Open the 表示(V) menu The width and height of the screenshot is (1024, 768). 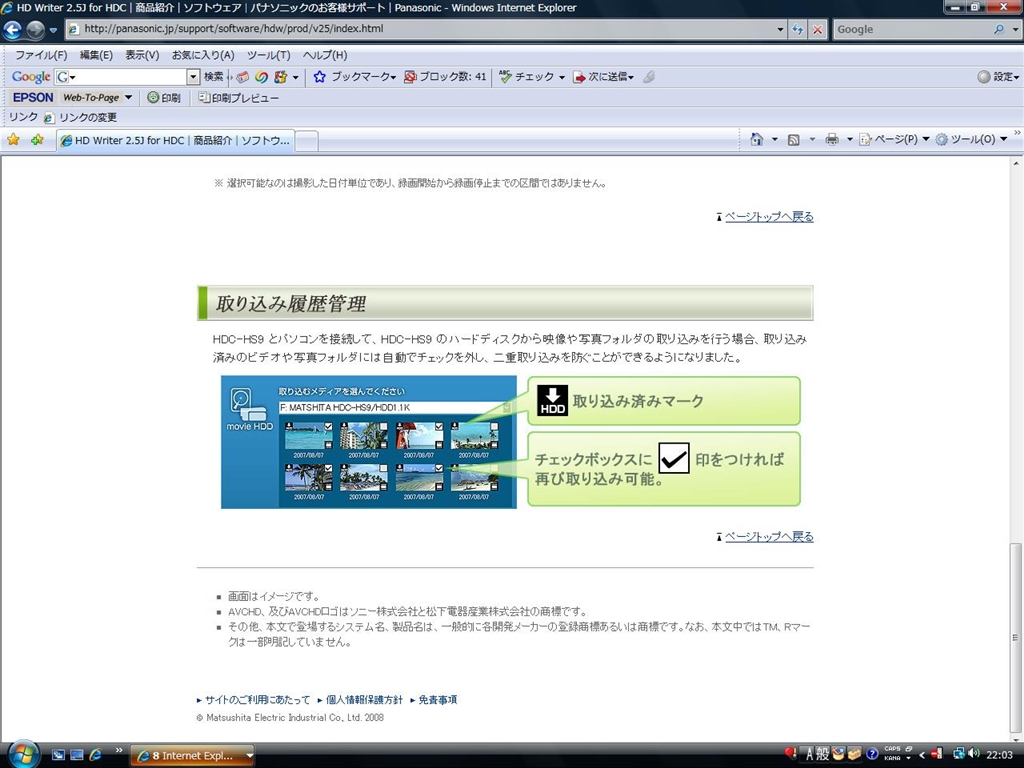142,56
